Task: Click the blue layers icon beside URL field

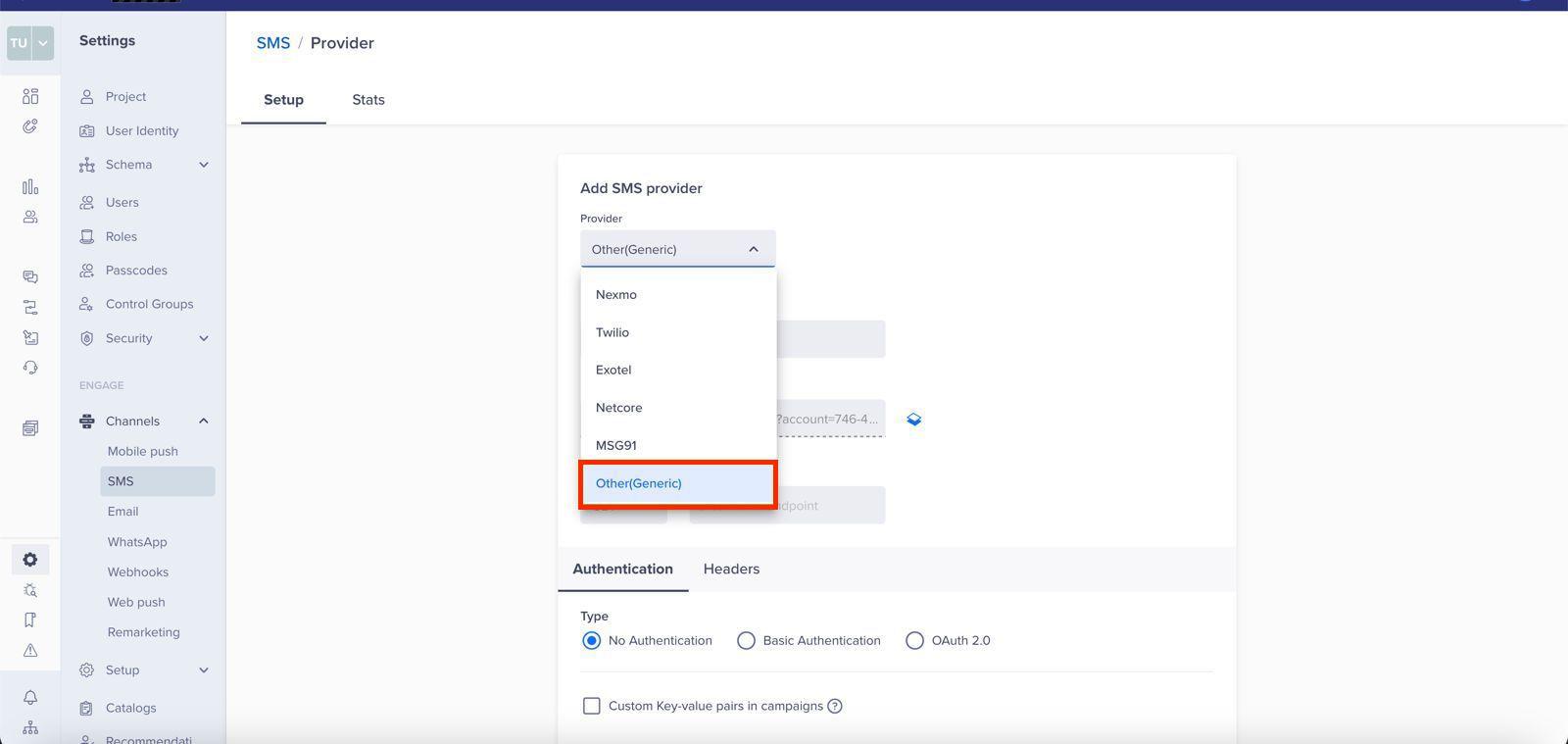Action: click(913, 420)
